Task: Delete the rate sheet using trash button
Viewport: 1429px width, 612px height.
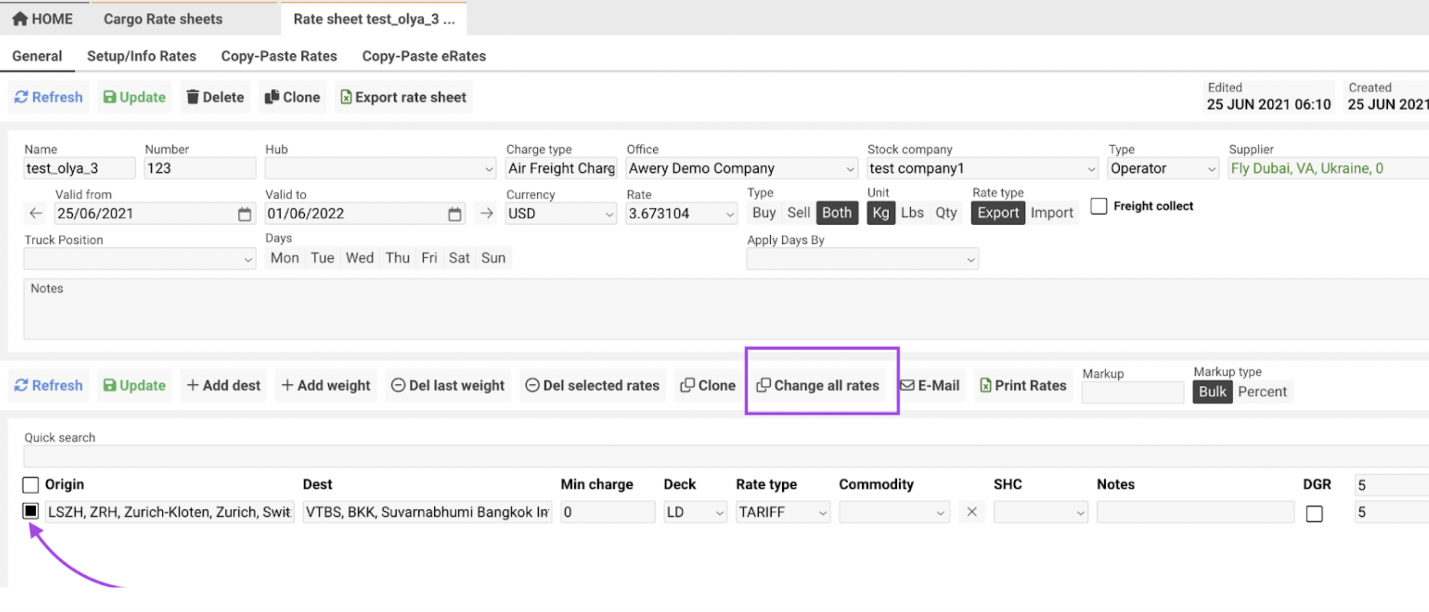Action: [x=215, y=97]
